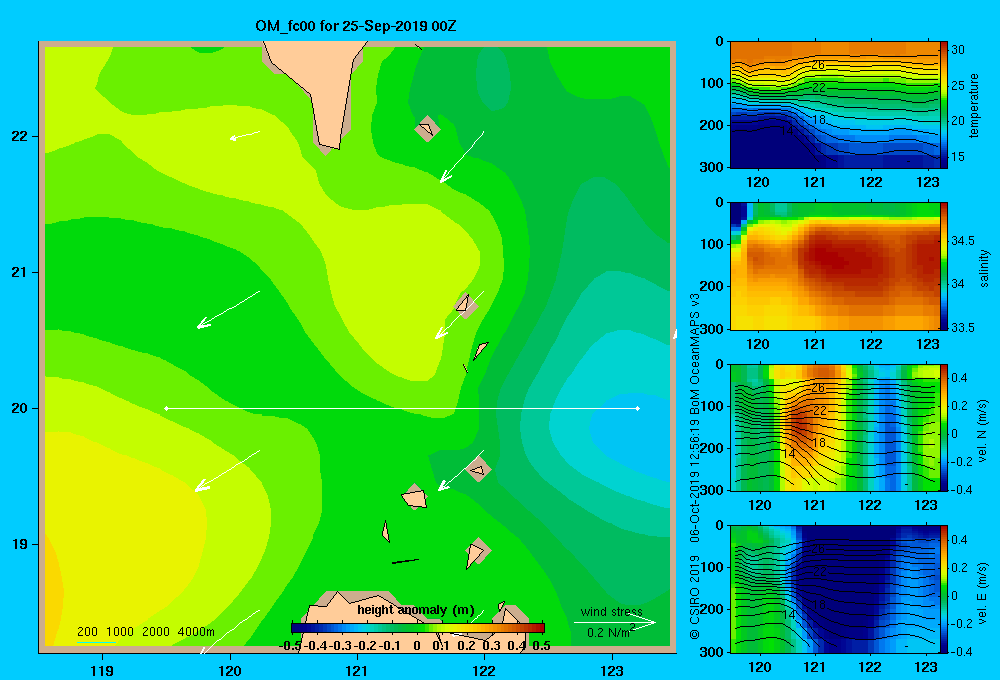Viewport: 1000px width, 680px height.
Task: Click longitude label '122' below main map
Action: [x=484, y=670]
